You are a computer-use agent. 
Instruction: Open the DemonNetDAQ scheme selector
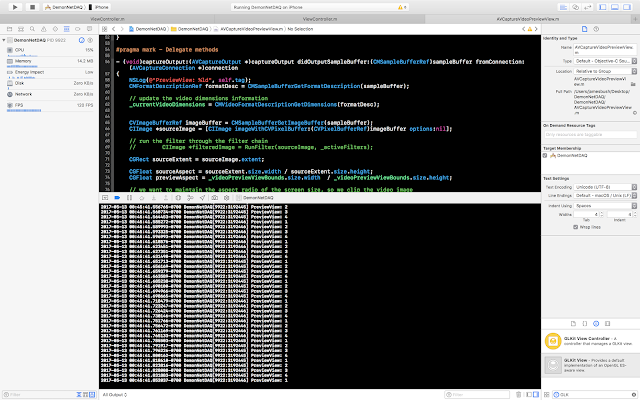click(64, 7)
